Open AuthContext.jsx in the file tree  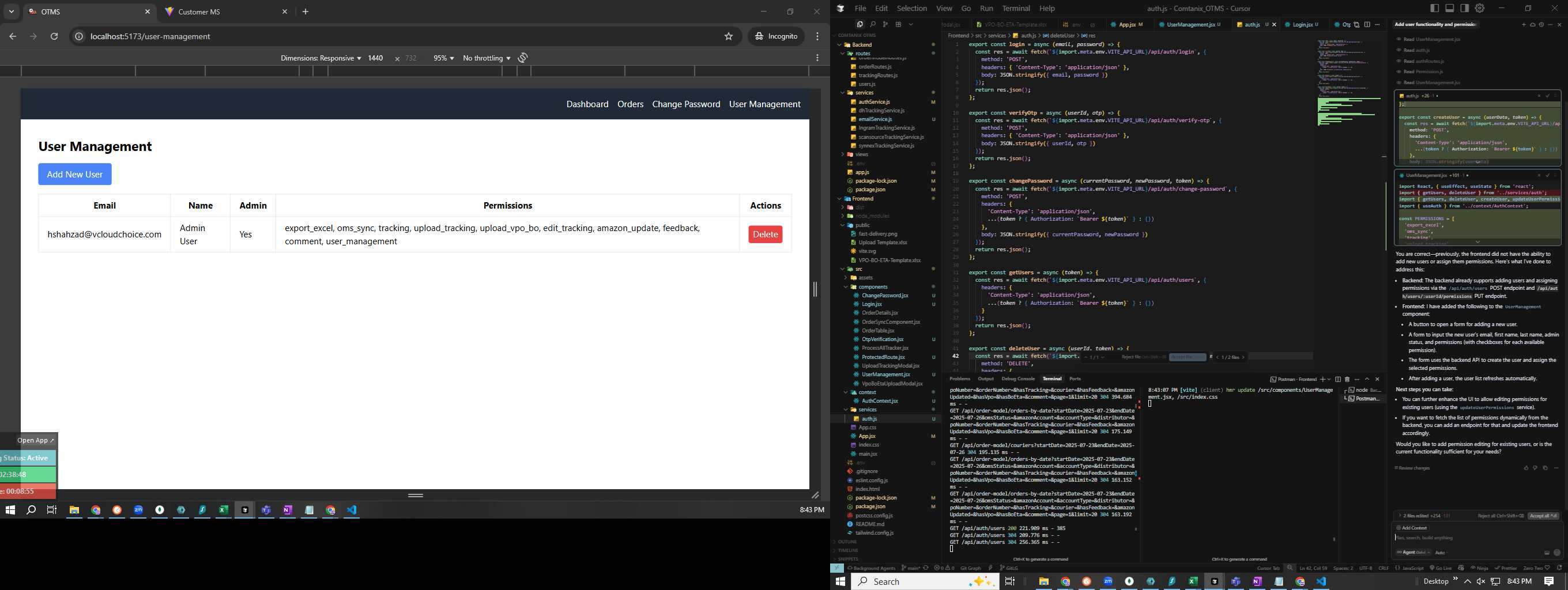[880, 401]
